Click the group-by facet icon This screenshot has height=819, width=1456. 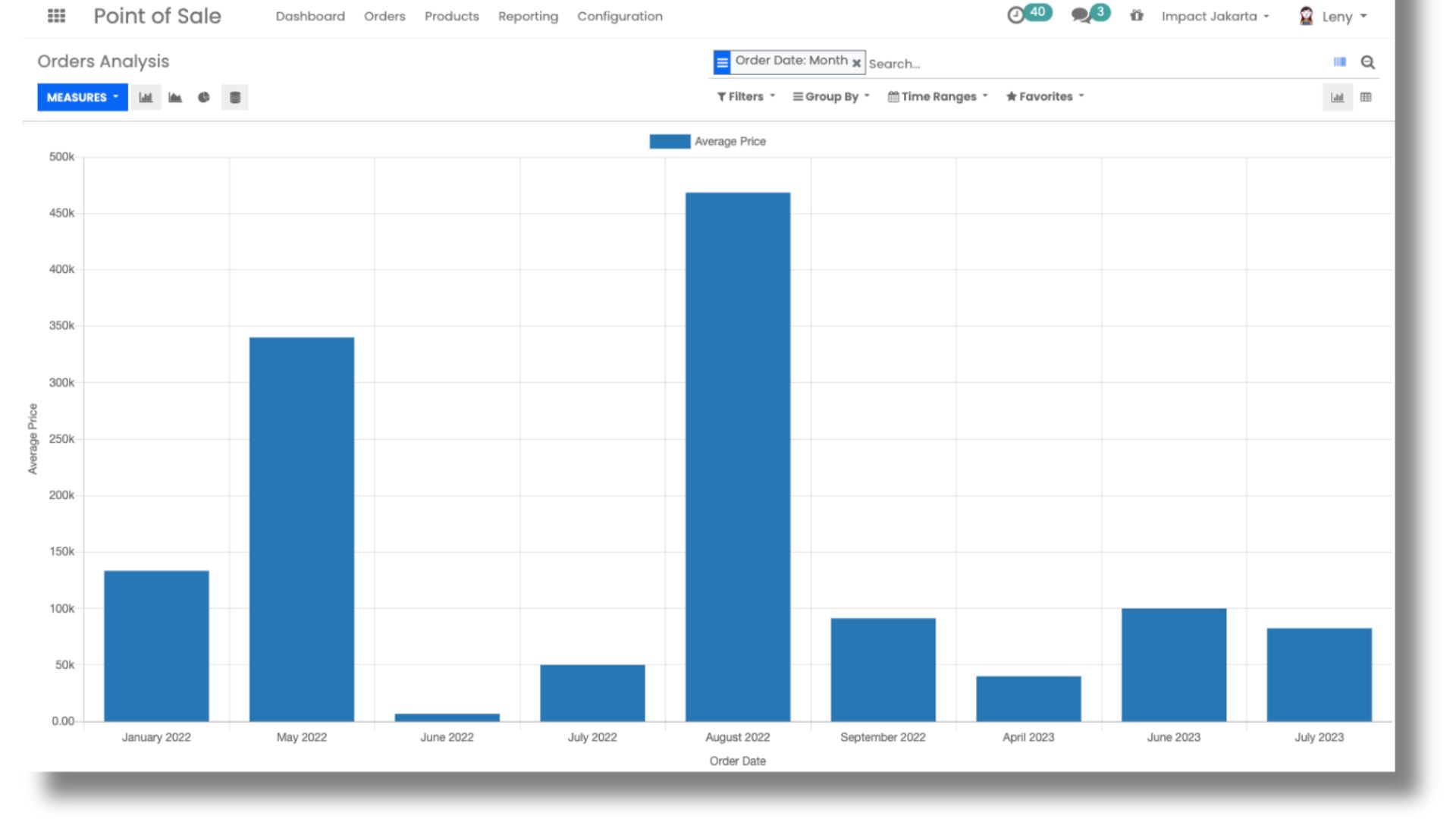(722, 62)
